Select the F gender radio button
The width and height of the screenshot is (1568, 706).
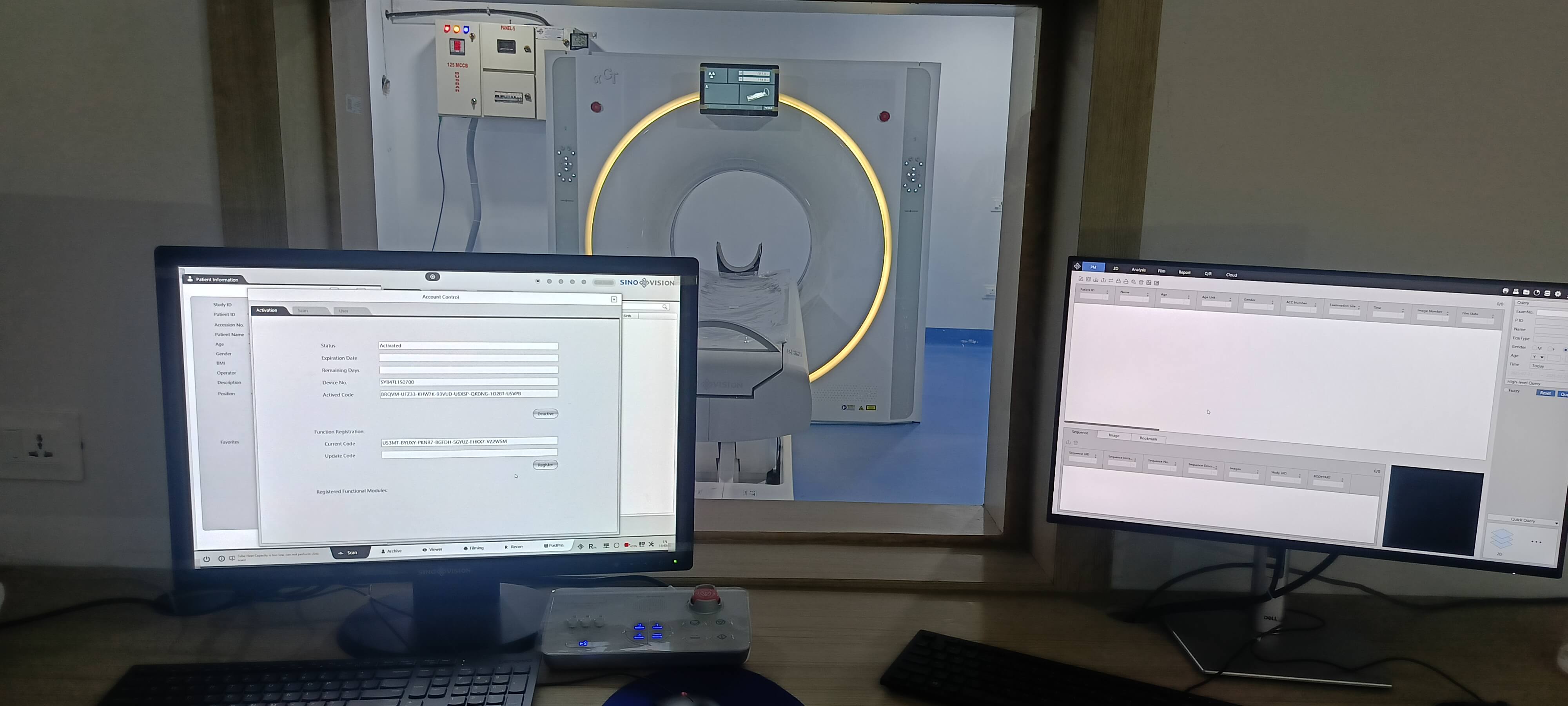[1550, 349]
